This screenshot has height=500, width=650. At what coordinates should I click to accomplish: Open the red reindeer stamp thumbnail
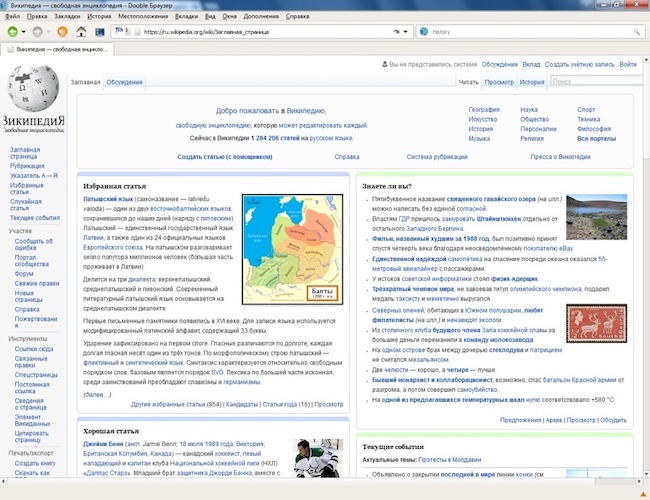[597, 323]
